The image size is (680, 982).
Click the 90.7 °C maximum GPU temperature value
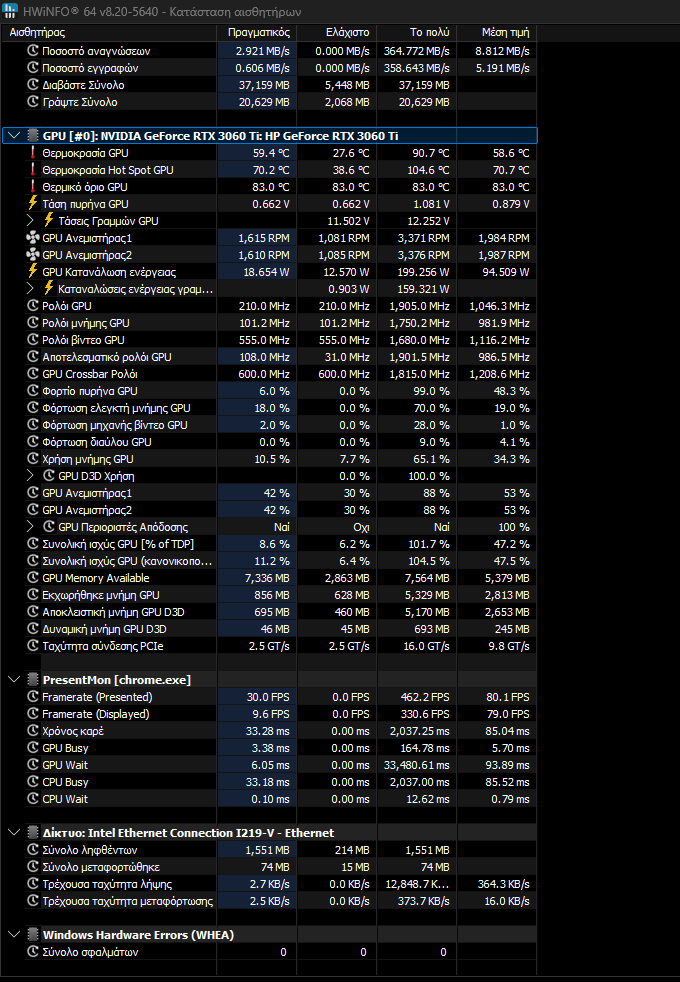click(431, 153)
